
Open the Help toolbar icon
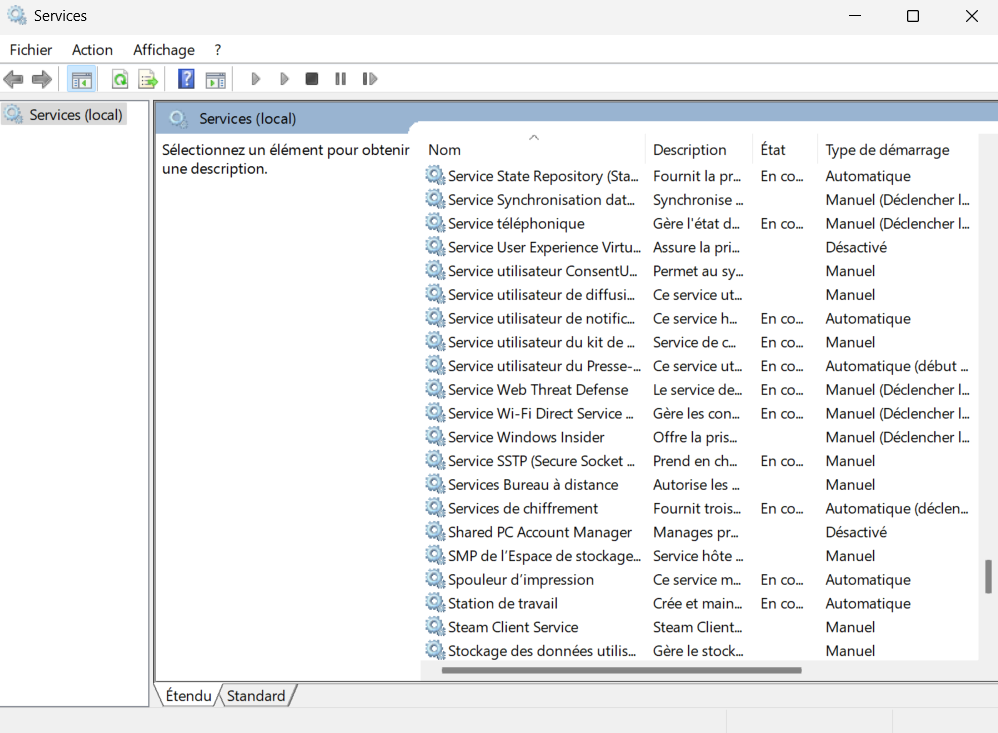click(x=186, y=79)
